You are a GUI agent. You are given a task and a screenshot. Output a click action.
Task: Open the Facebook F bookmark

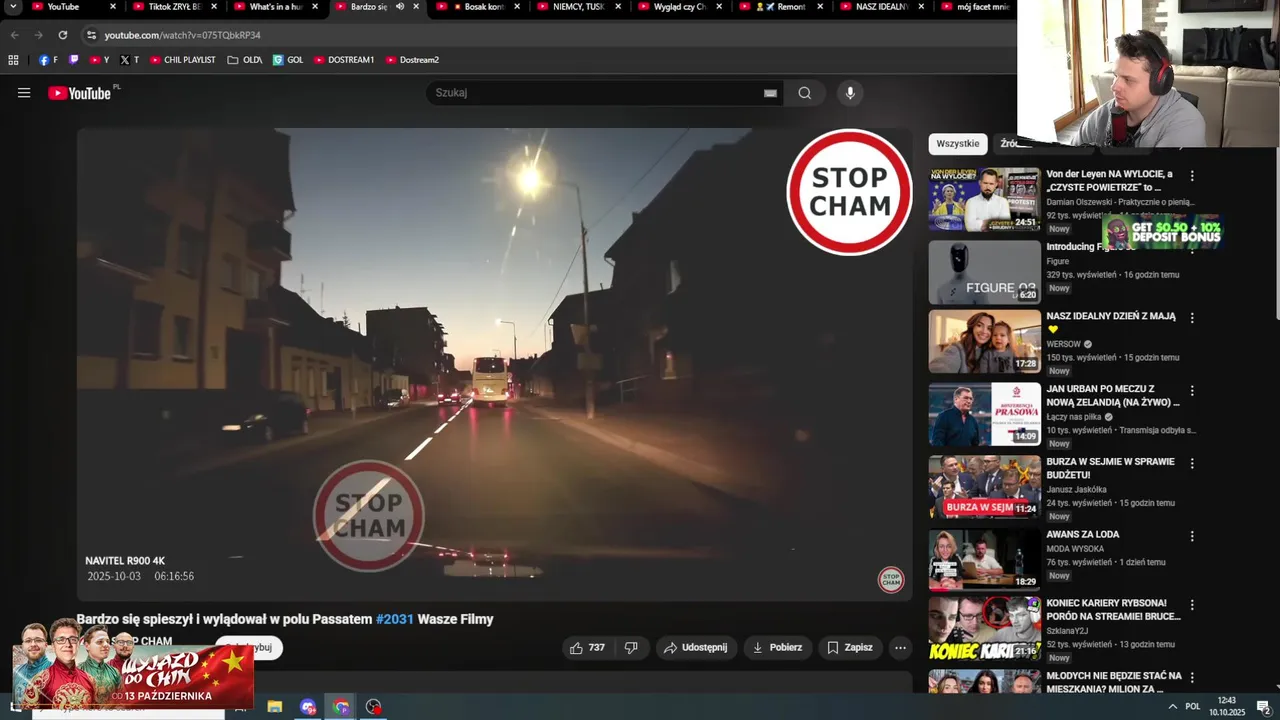coord(48,60)
